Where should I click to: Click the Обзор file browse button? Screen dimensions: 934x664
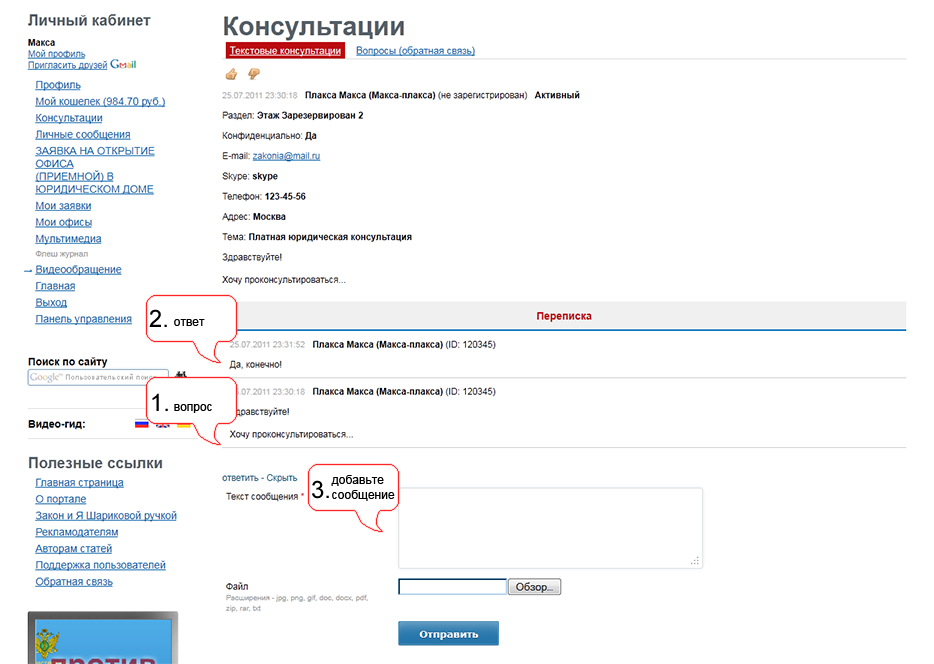point(534,586)
